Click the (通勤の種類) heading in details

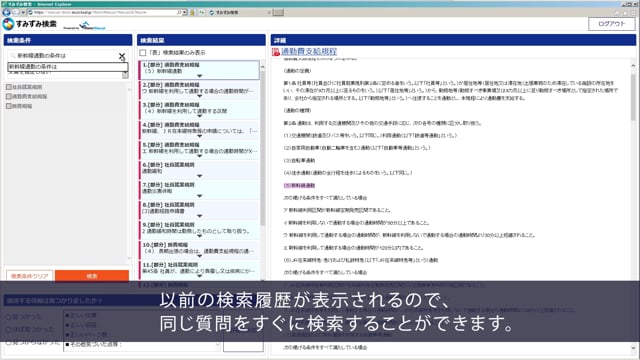[298, 111]
